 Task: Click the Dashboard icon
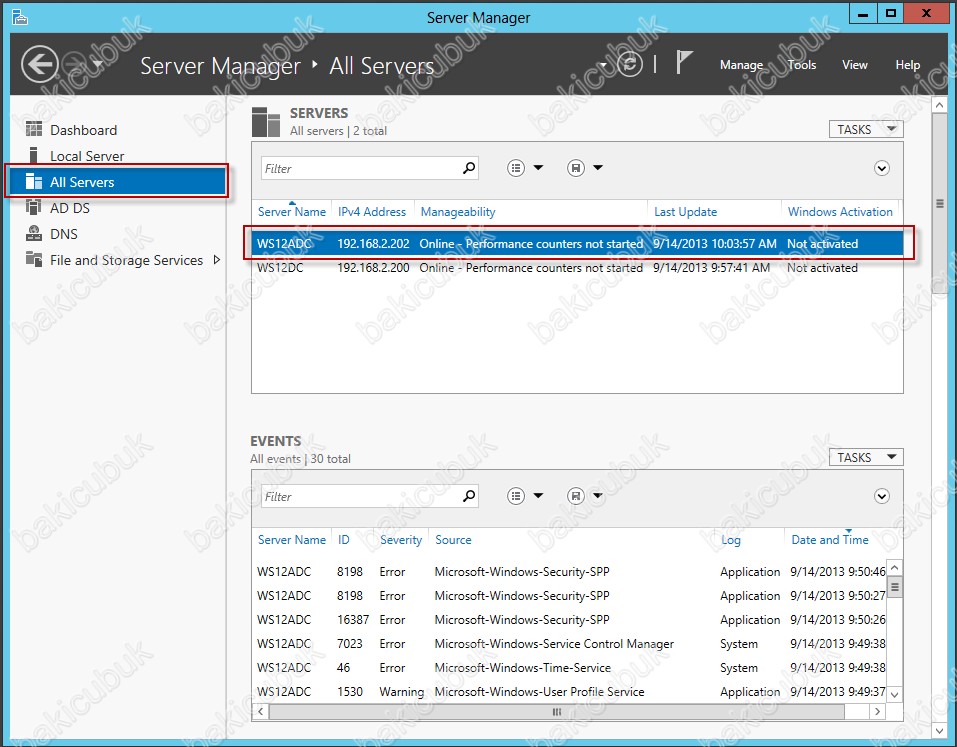pyautogui.click(x=34, y=129)
